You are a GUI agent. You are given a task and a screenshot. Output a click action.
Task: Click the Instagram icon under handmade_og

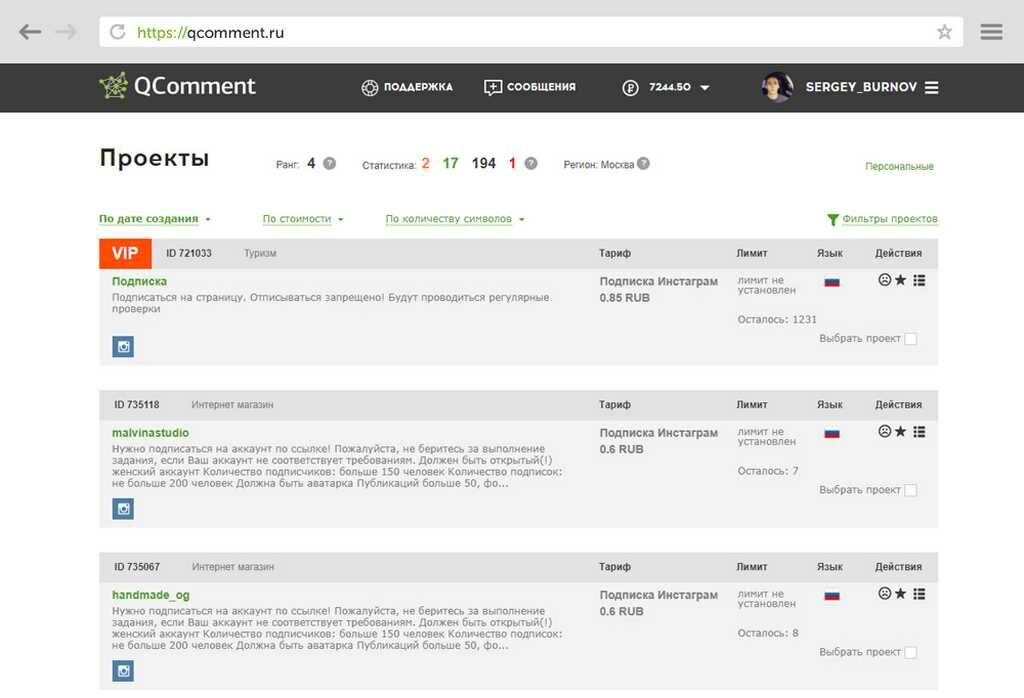[x=123, y=671]
